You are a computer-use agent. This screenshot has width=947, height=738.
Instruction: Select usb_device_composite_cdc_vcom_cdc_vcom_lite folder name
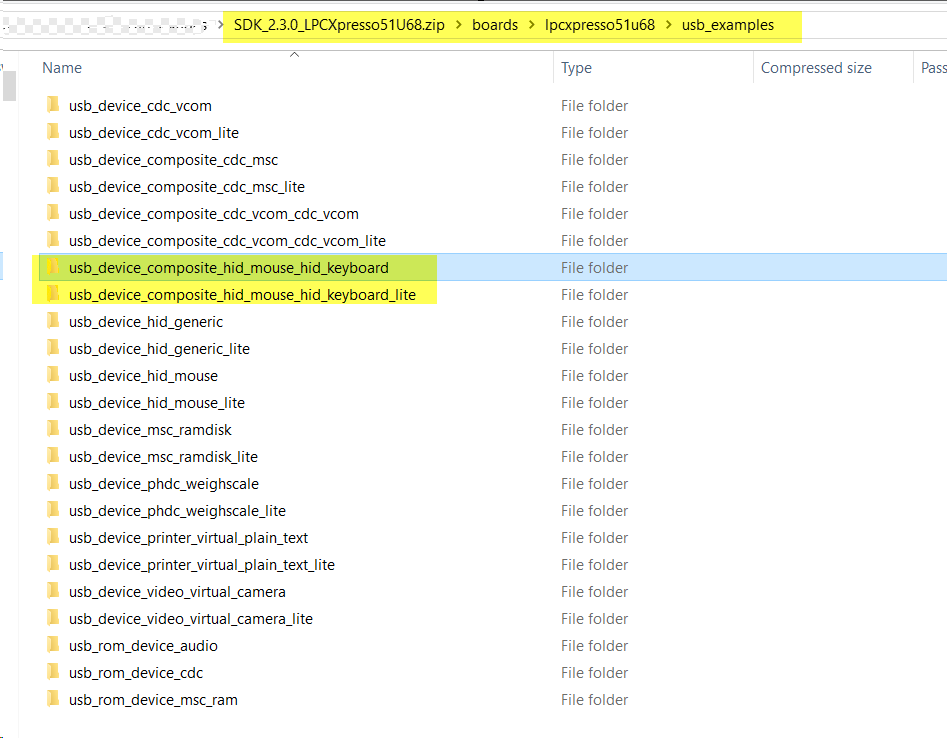(227, 241)
